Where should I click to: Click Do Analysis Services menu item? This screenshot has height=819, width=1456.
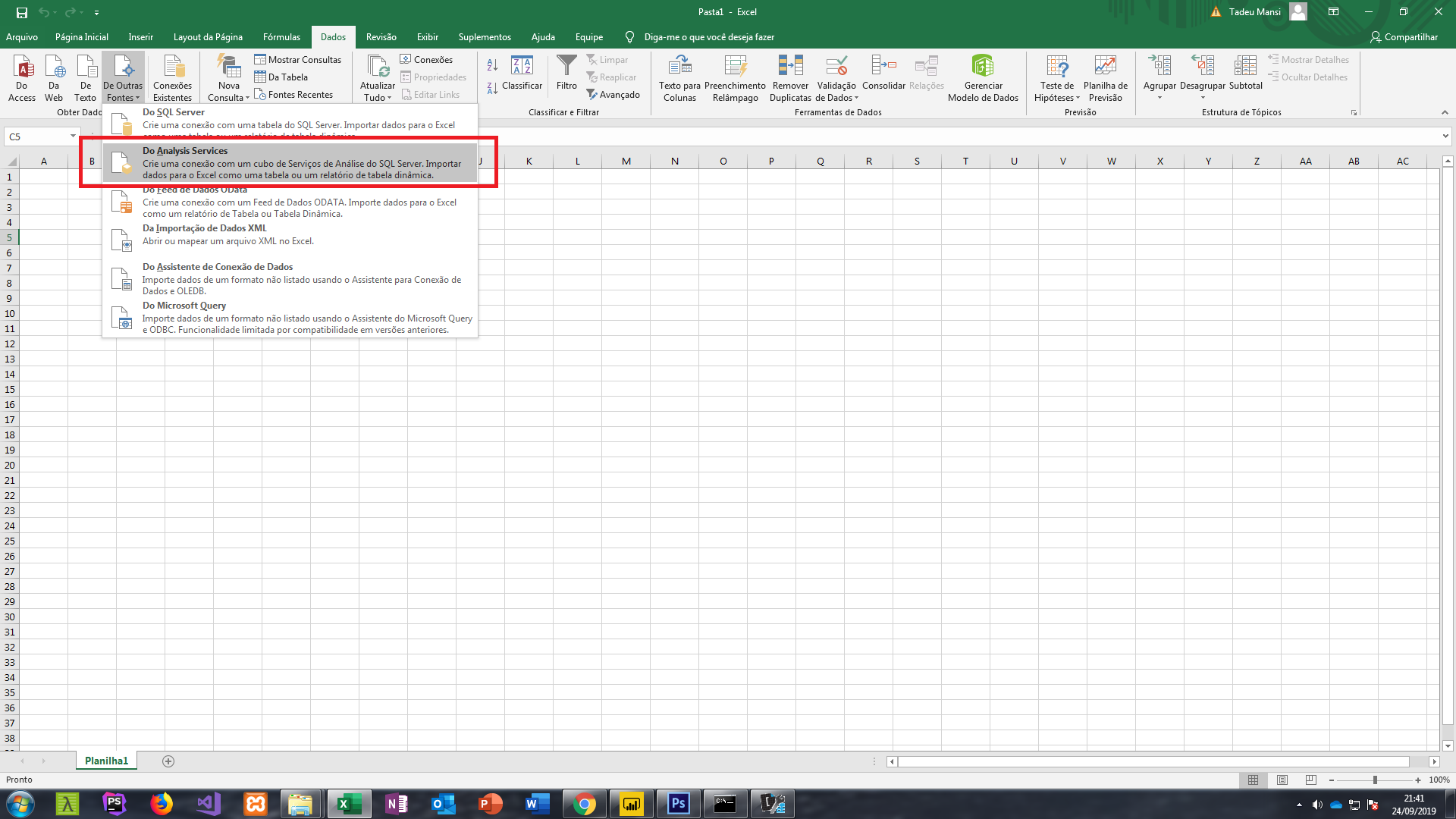[x=301, y=162]
